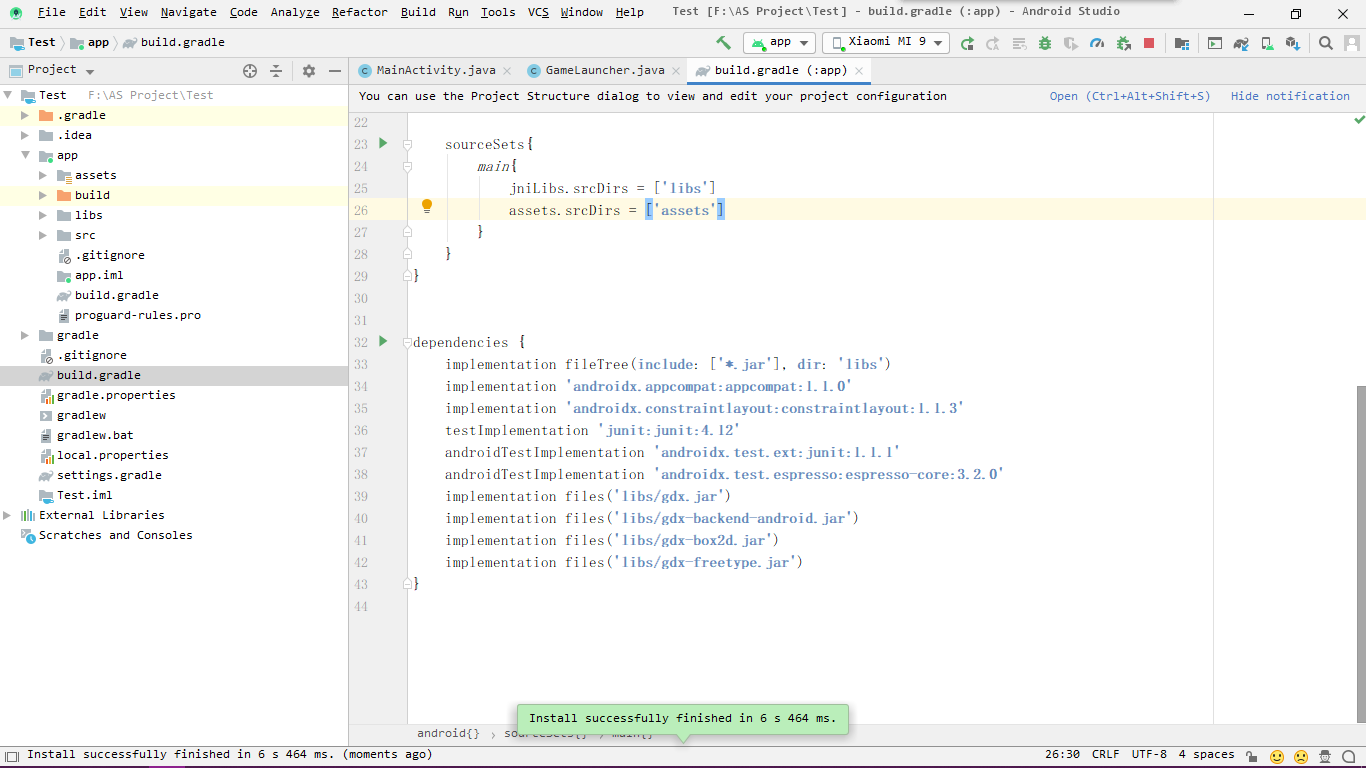Viewport: 1366px width, 768px height.
Task: Select proguard-rules.pro in the project tree
Action: click(138, 315)
